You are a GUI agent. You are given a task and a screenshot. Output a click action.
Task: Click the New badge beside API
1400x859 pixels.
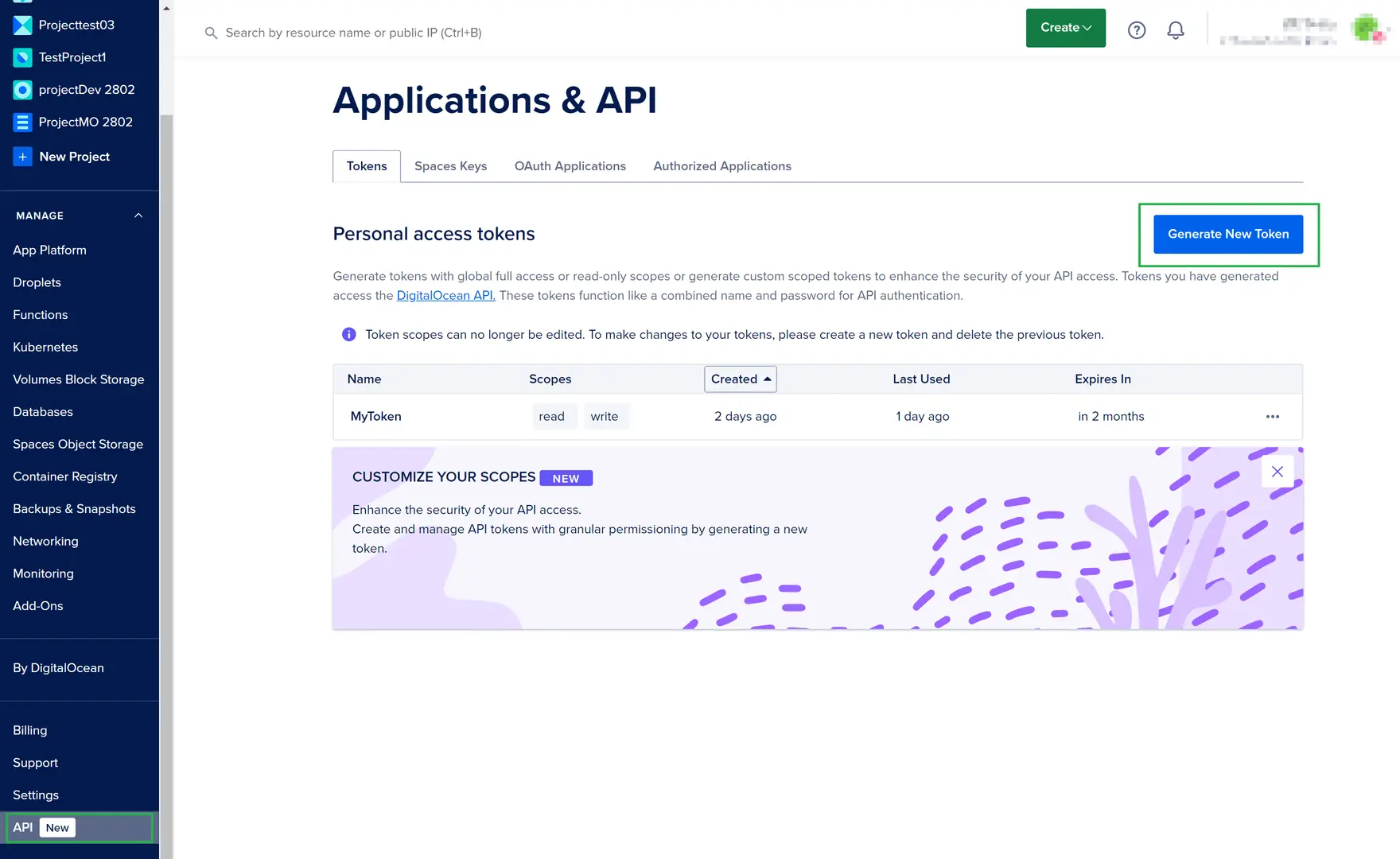coord(57,828)
